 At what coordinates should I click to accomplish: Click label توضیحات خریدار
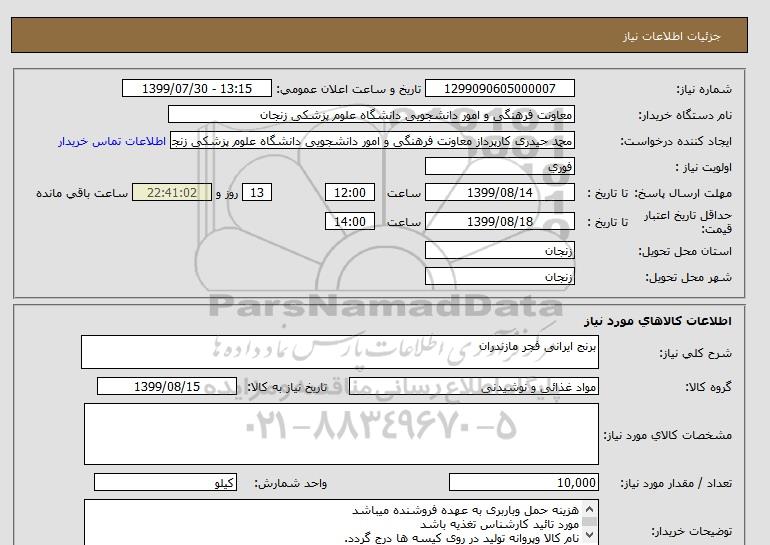pos(691,531)
